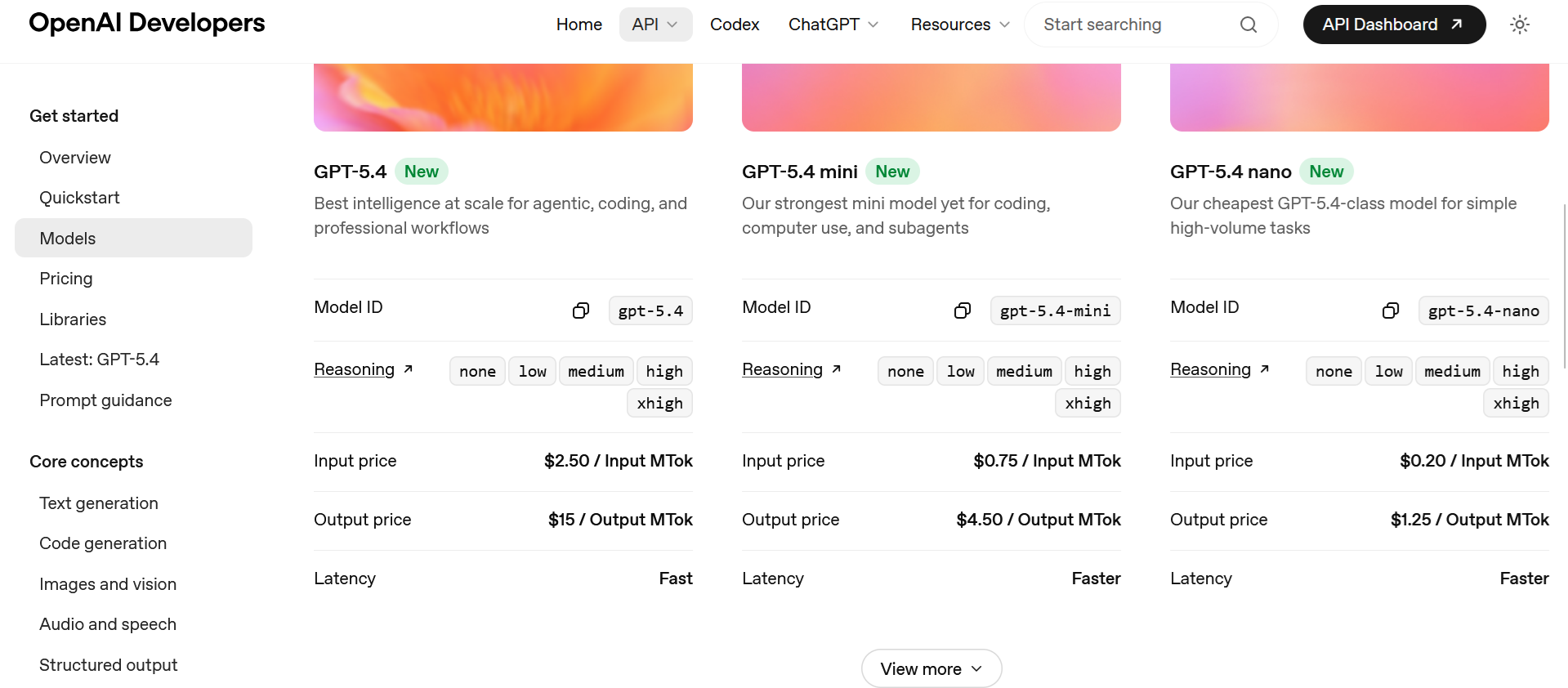Click the GPT-5.4 card title
This screenshot has height=688, width=1568.
(350, 172)
